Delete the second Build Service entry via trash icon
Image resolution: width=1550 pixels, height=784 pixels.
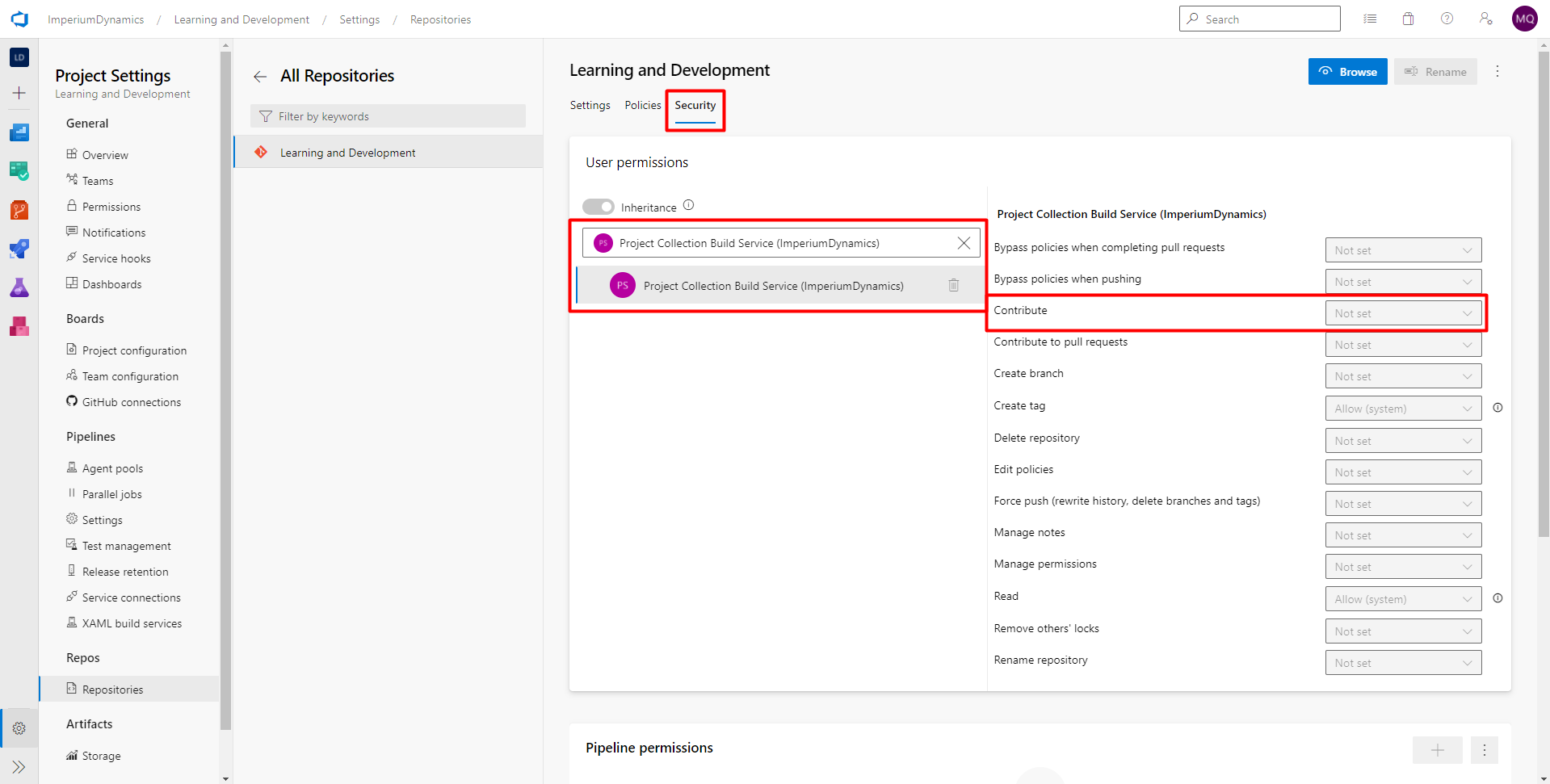(x=954, y=285)
